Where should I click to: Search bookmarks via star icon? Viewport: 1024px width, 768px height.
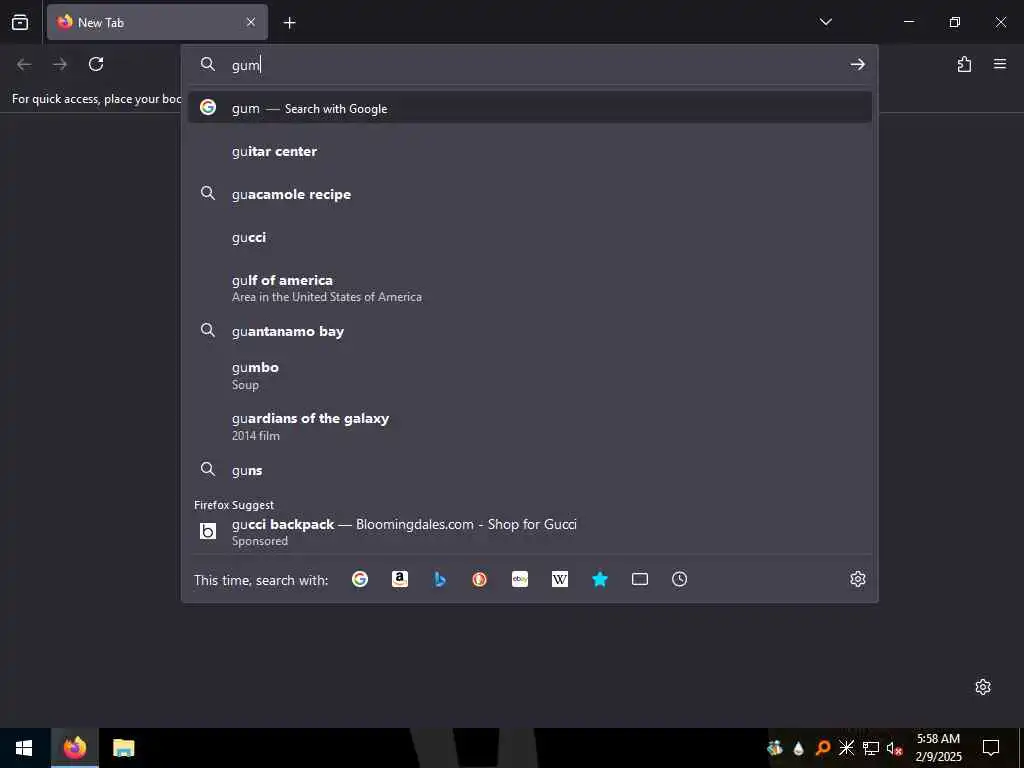[600, 579]
